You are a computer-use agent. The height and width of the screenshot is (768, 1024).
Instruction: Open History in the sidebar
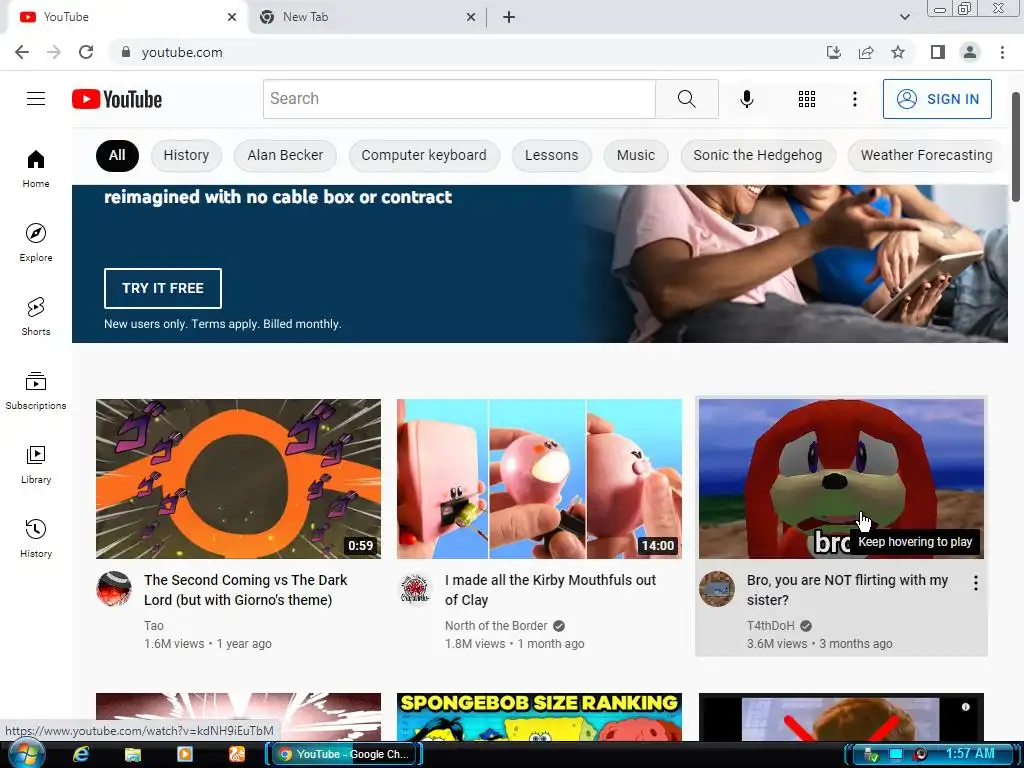click(36, 539)
